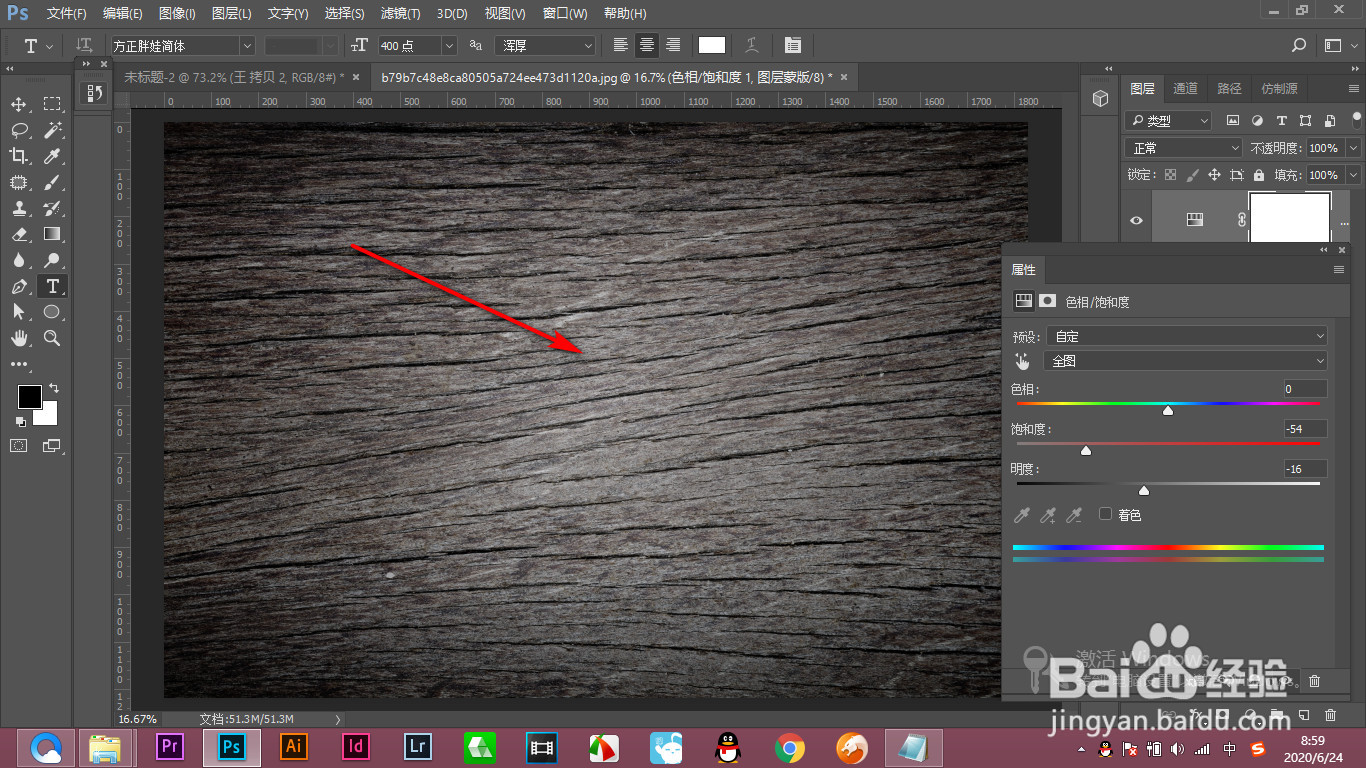Image resolution: width=1366 pixels, height=768 pixels.
Task: Open the search magnifier in options bar
Action: [x=1299, y=45]
